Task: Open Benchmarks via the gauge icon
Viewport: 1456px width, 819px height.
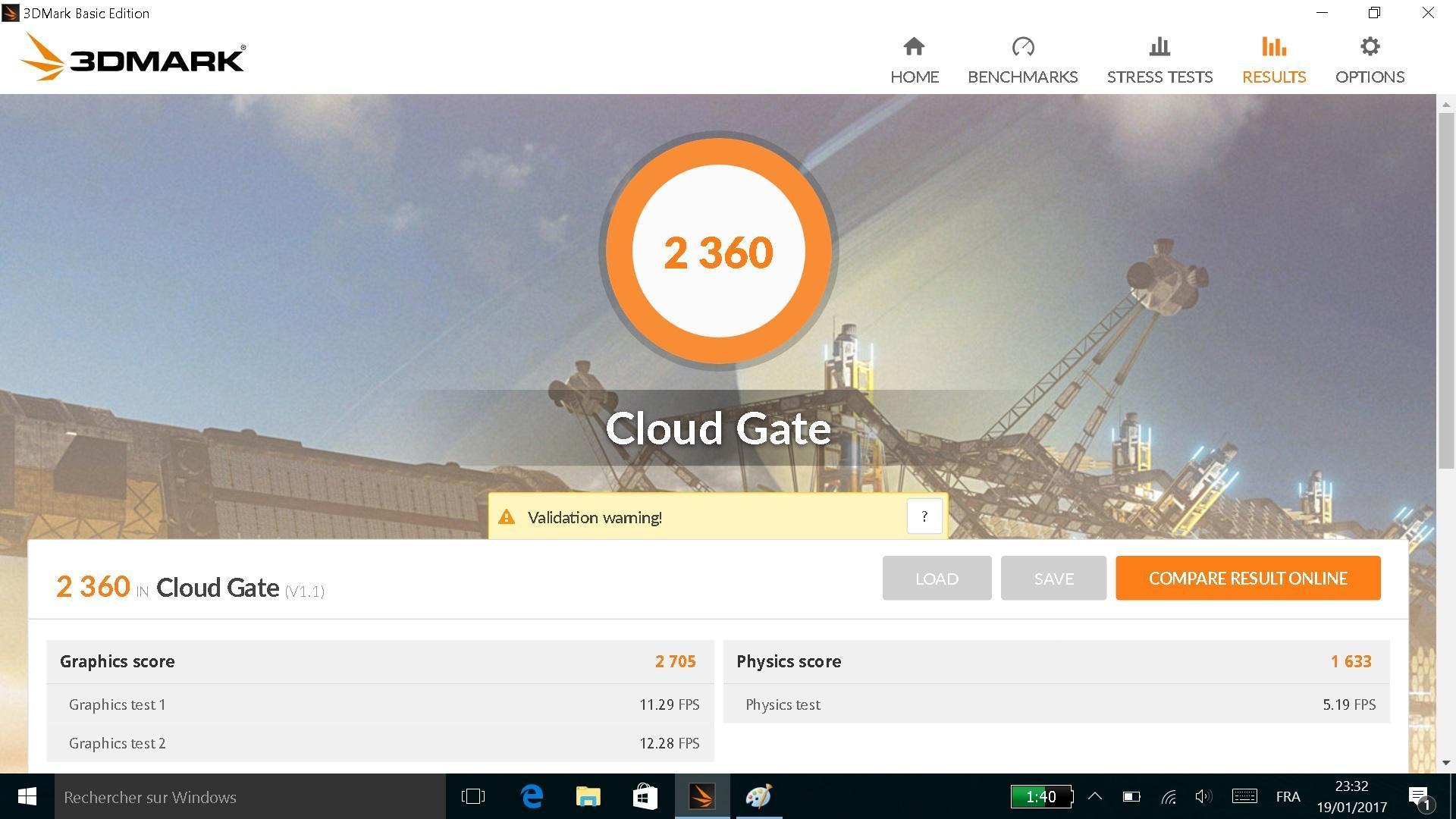Action: tap(1022, 47)
